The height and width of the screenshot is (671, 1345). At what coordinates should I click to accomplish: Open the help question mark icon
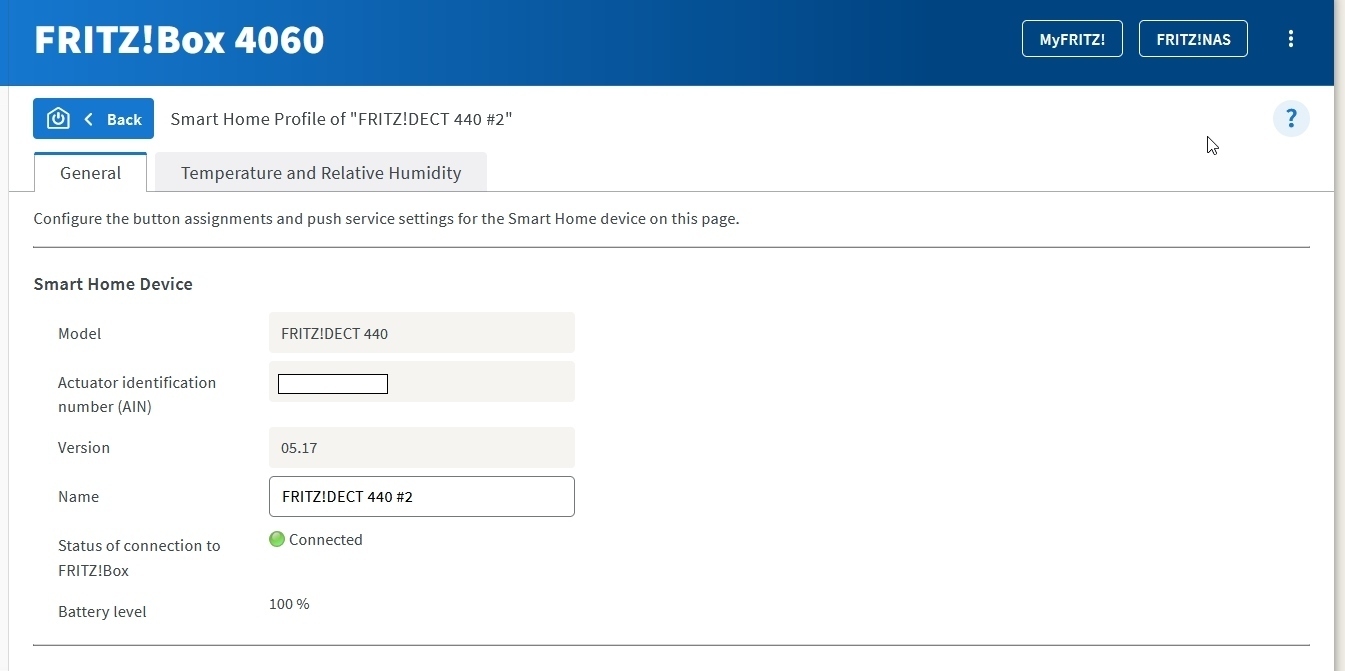[1291, 119]
